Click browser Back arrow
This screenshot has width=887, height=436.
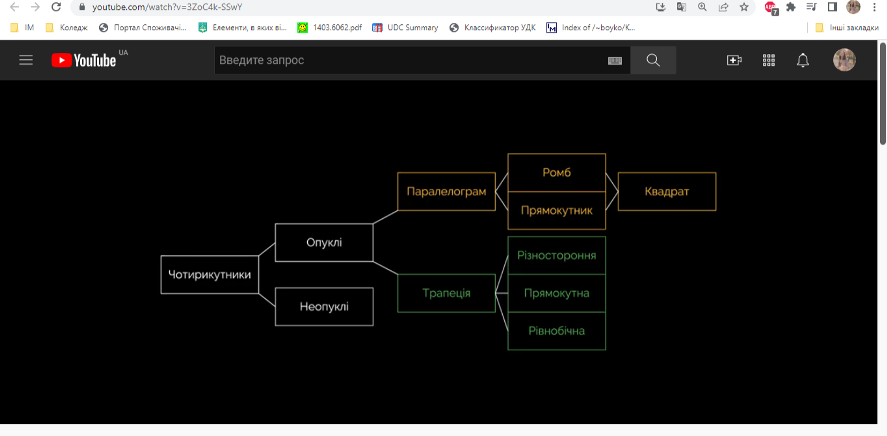(15, 7)
